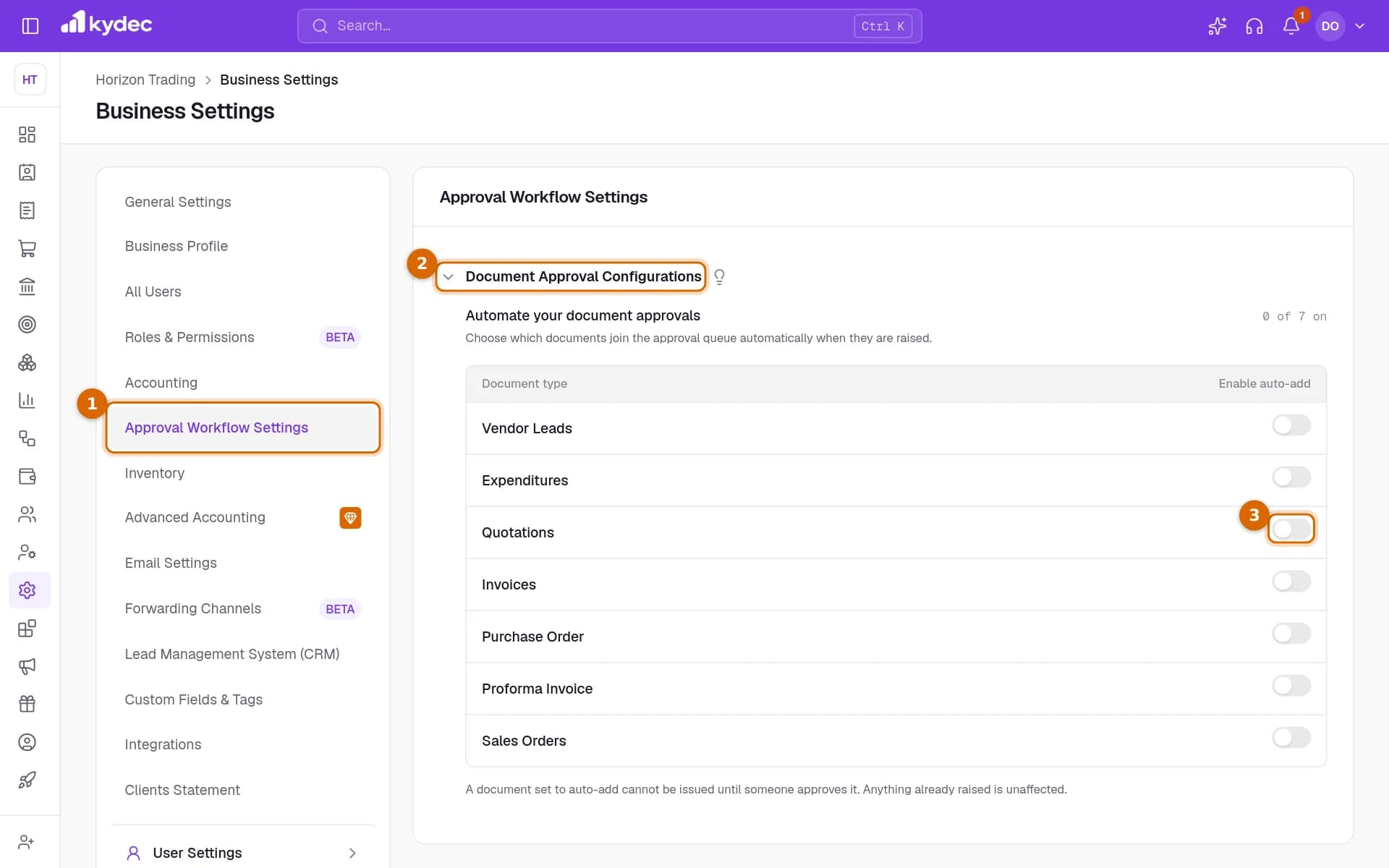Viewport: 1389px width, 868px height.
Task: Open the AI sparkles assistant icon
Action: 1217,26
